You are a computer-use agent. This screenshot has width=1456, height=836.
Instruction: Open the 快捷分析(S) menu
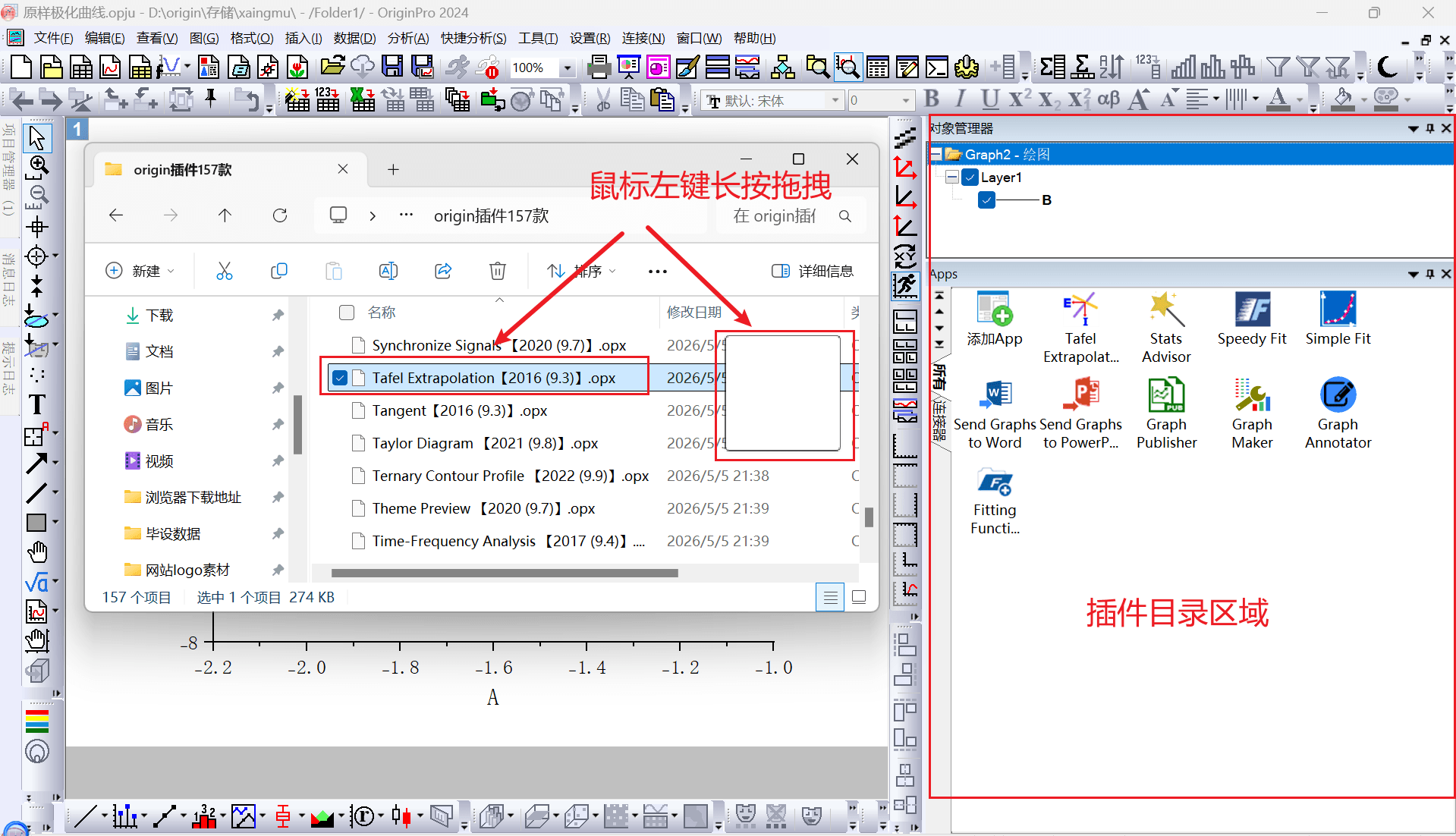pyautogui.click(x=473, y=38)
